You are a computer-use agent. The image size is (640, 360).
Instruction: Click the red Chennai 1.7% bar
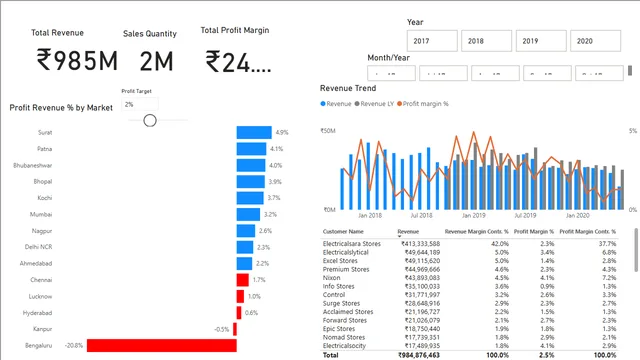coord(242,280)
